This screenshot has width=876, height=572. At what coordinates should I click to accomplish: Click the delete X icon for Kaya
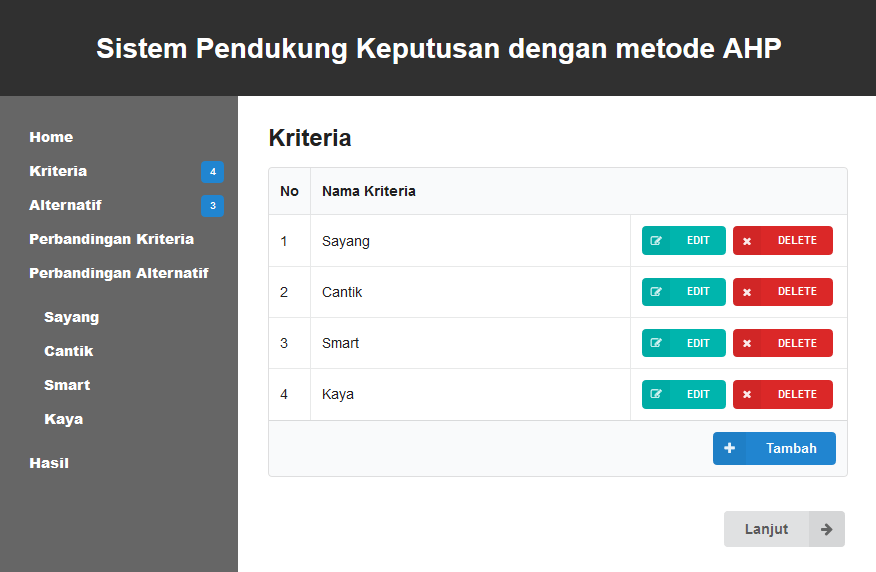coord(747,395)
